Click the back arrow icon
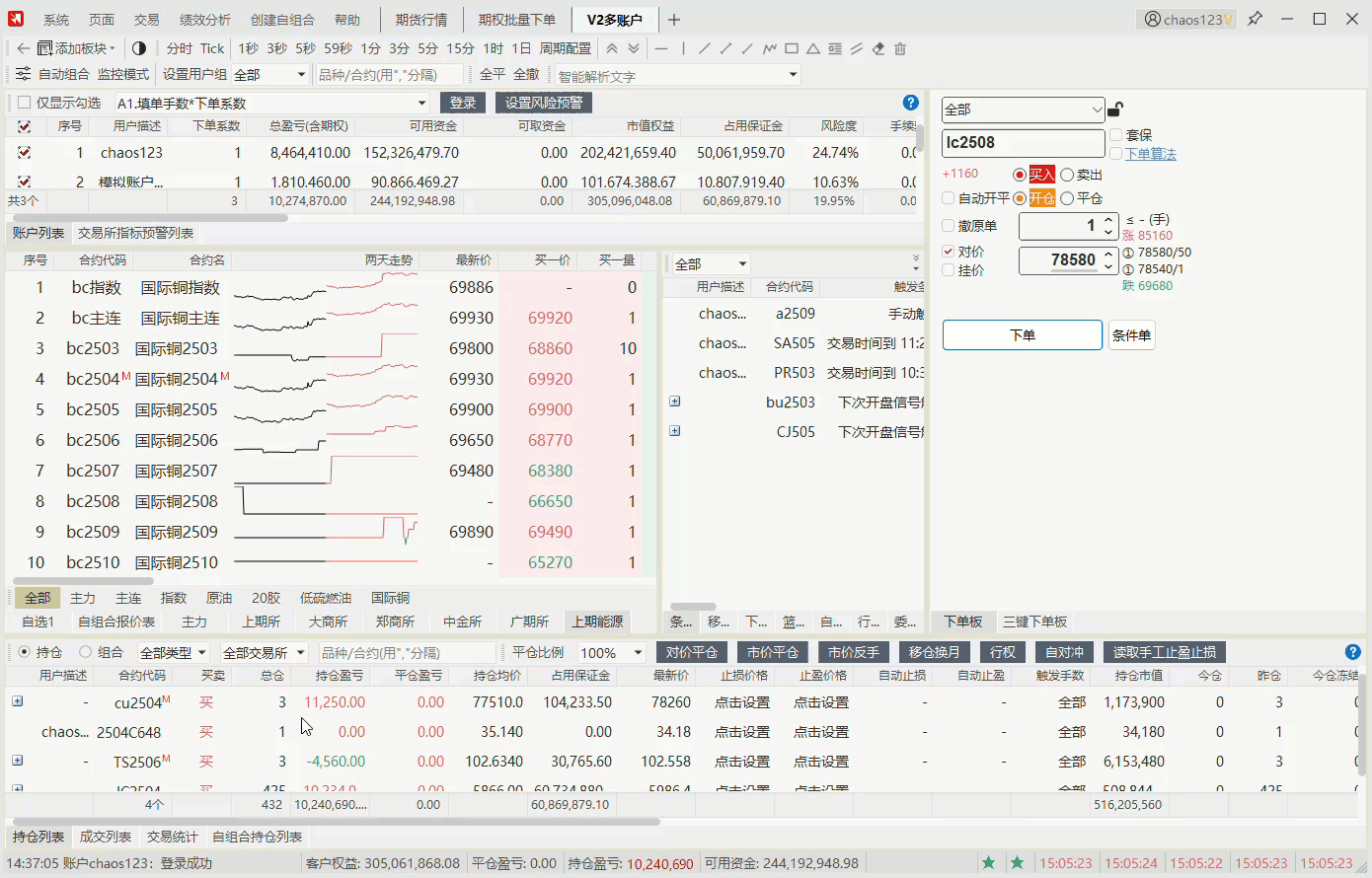The image size is (1372, 878). pyautogui.click(x=23, y=48)
